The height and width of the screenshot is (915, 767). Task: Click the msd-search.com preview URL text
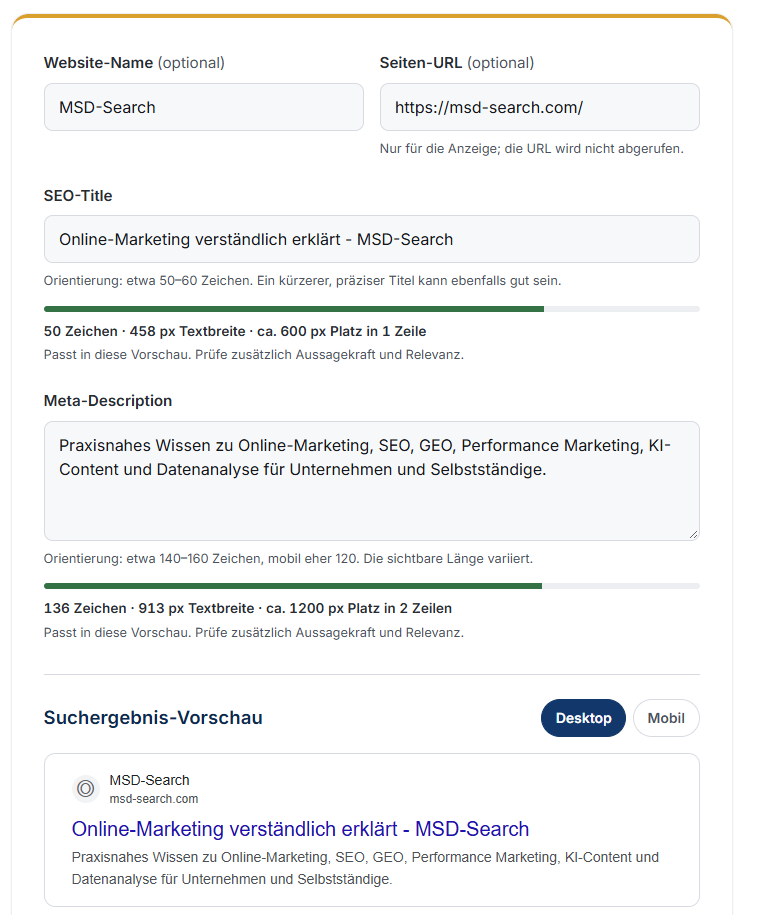click(x=154, y=799)
